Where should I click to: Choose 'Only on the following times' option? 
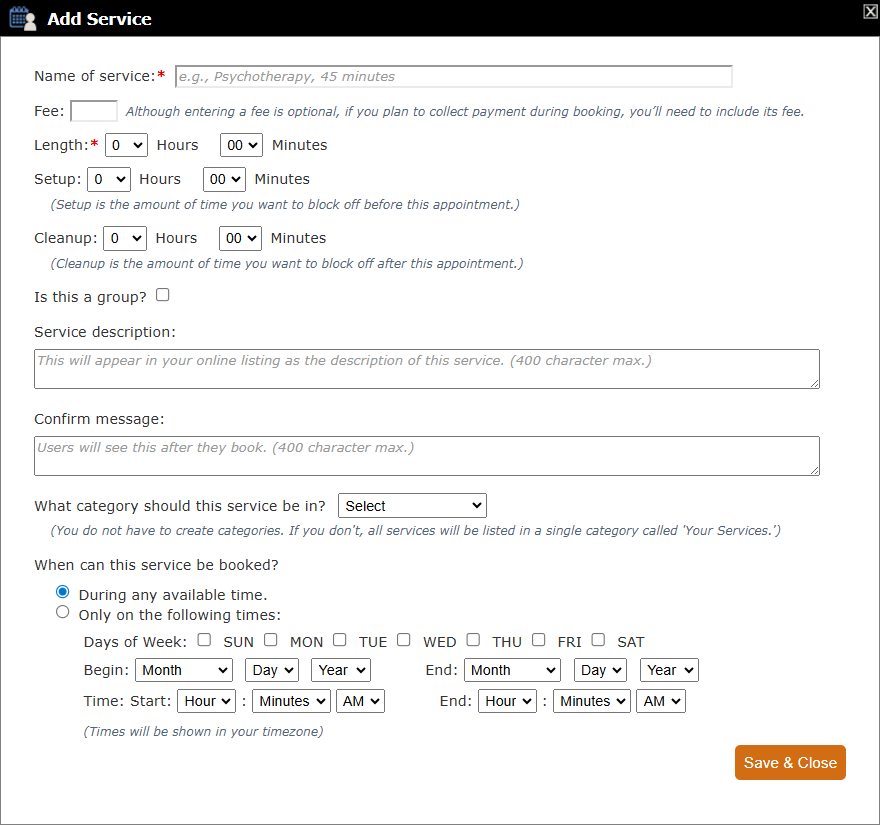click(x=63, y=612)
